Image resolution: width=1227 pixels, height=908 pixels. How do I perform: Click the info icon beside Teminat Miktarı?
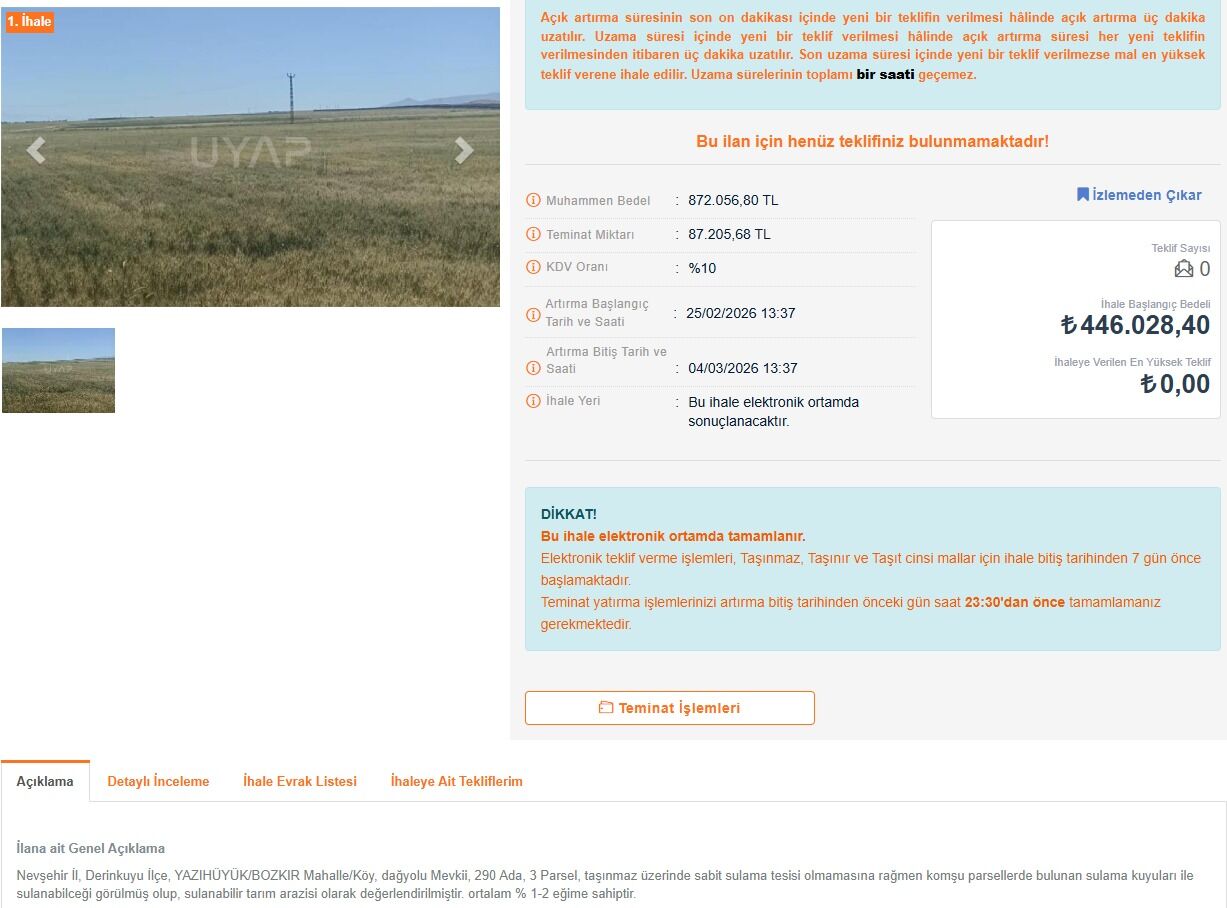(533, 234)
